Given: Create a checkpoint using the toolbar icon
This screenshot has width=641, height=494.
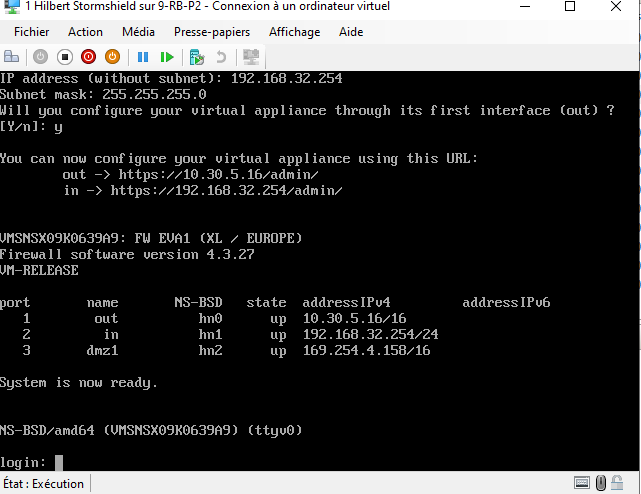Looking at the screenshot, I should click(197, 57).
